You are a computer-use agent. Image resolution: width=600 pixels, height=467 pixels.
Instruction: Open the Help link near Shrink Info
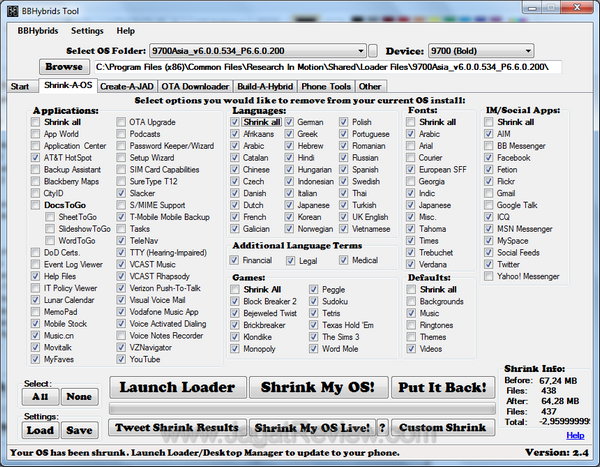[575, 436]
